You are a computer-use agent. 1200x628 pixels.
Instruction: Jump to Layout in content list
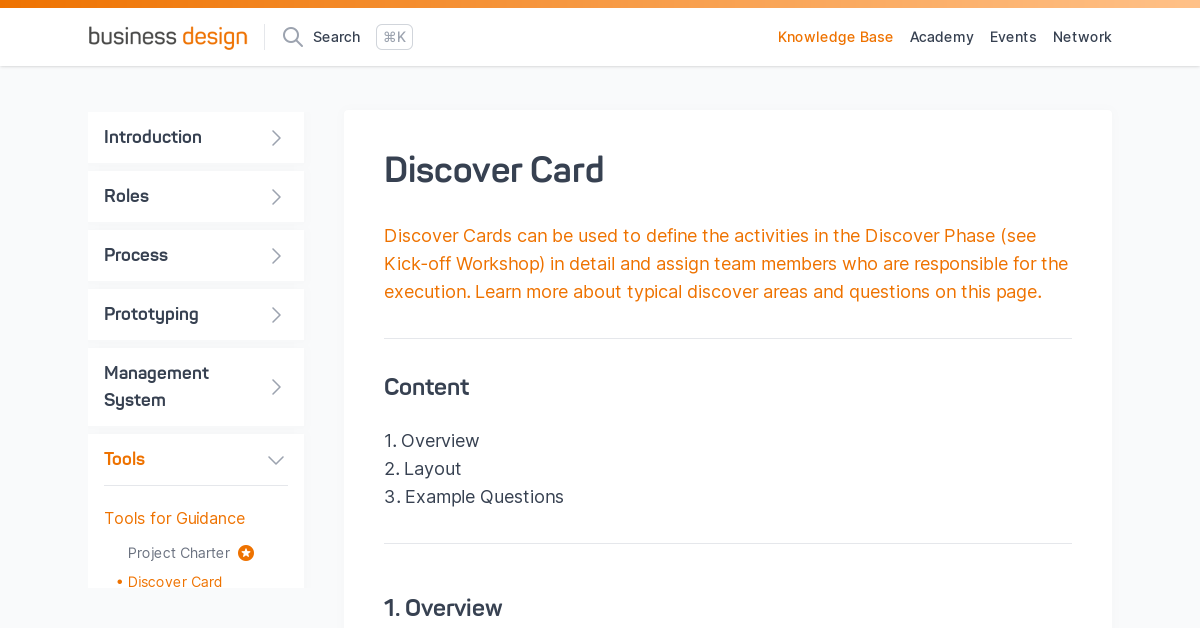coord(432,469)
